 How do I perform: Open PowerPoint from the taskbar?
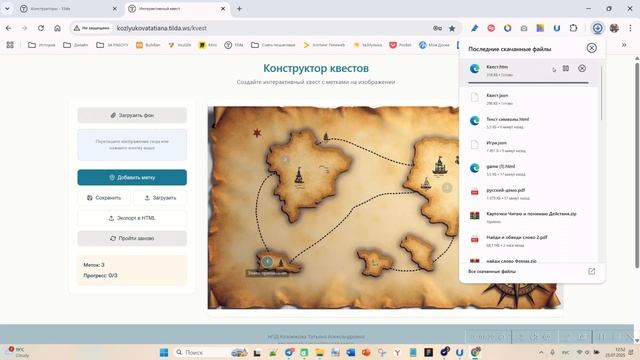[366, 352]
